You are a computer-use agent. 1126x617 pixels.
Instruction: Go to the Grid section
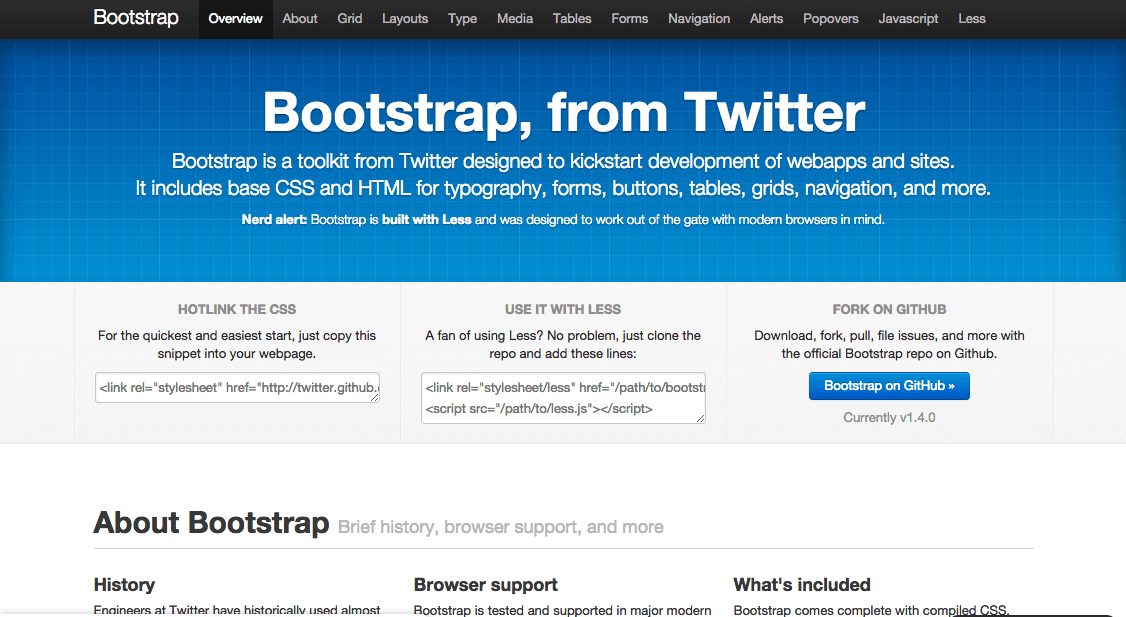pos(350,19)
